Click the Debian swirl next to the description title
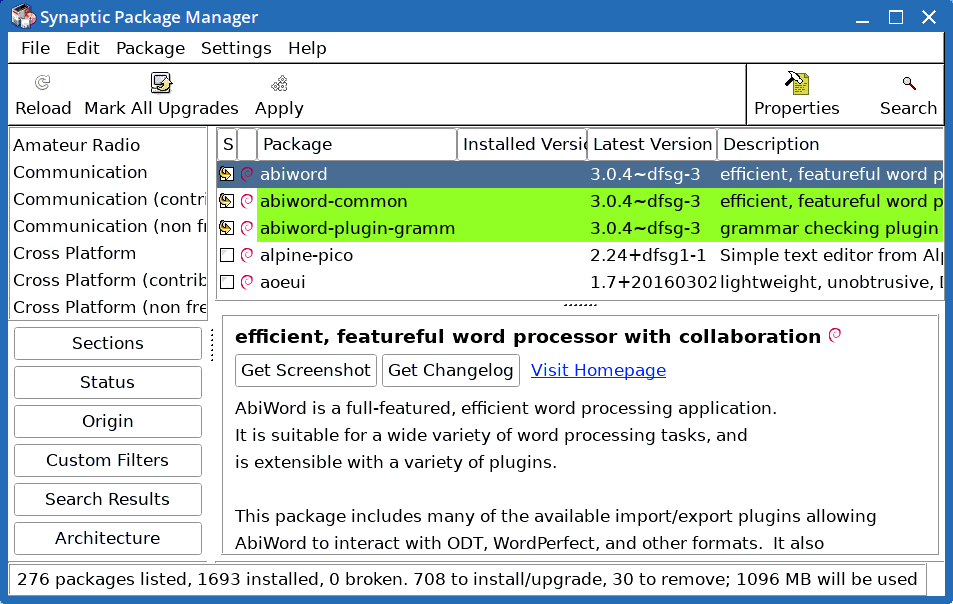Screen dimensions: 953x604 (x=835, y=335)
